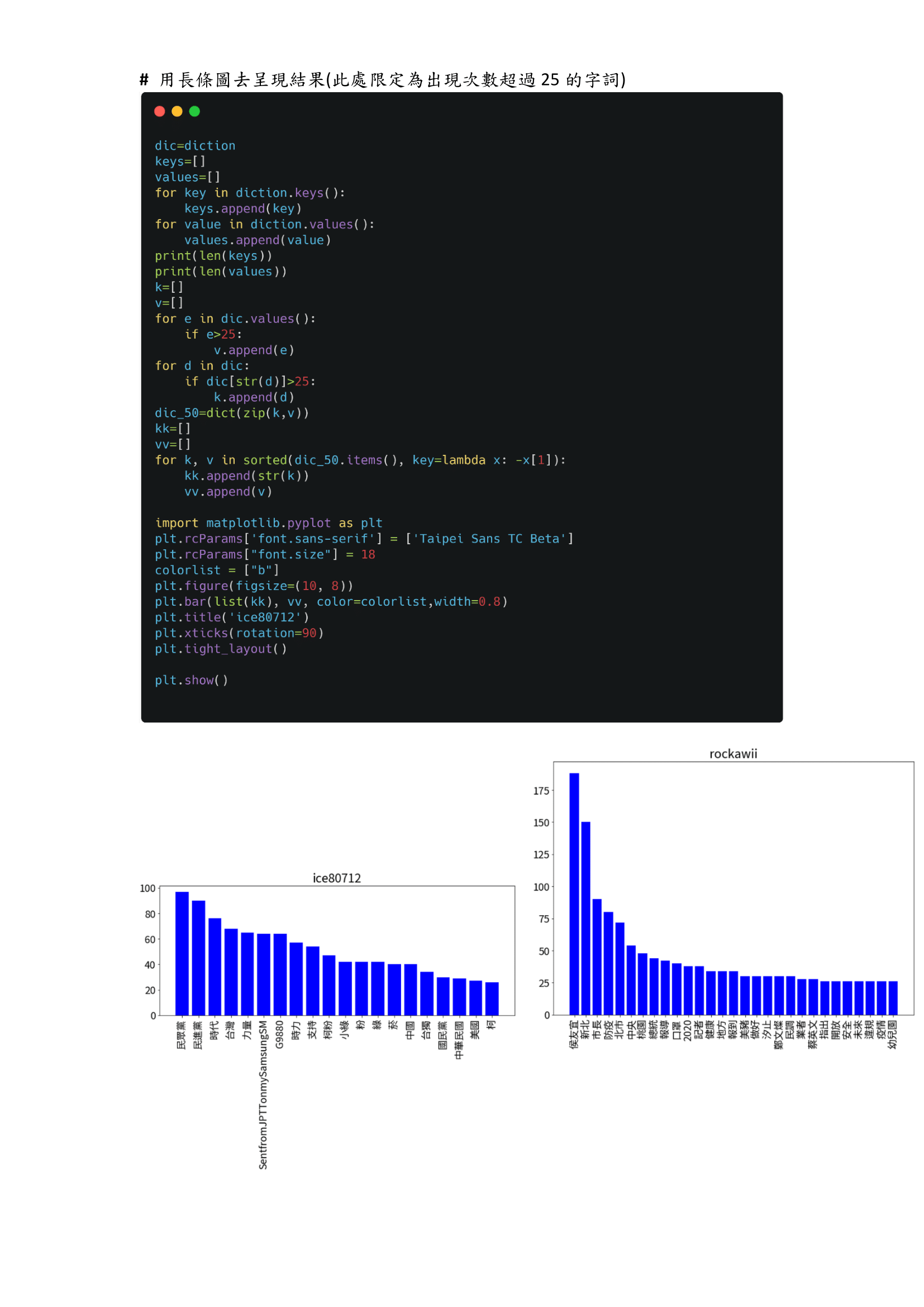The image size is (924, 1307).
Task: Click the 'rockawii' chart title
Action: pyautogui.click(x=734, y=754)
